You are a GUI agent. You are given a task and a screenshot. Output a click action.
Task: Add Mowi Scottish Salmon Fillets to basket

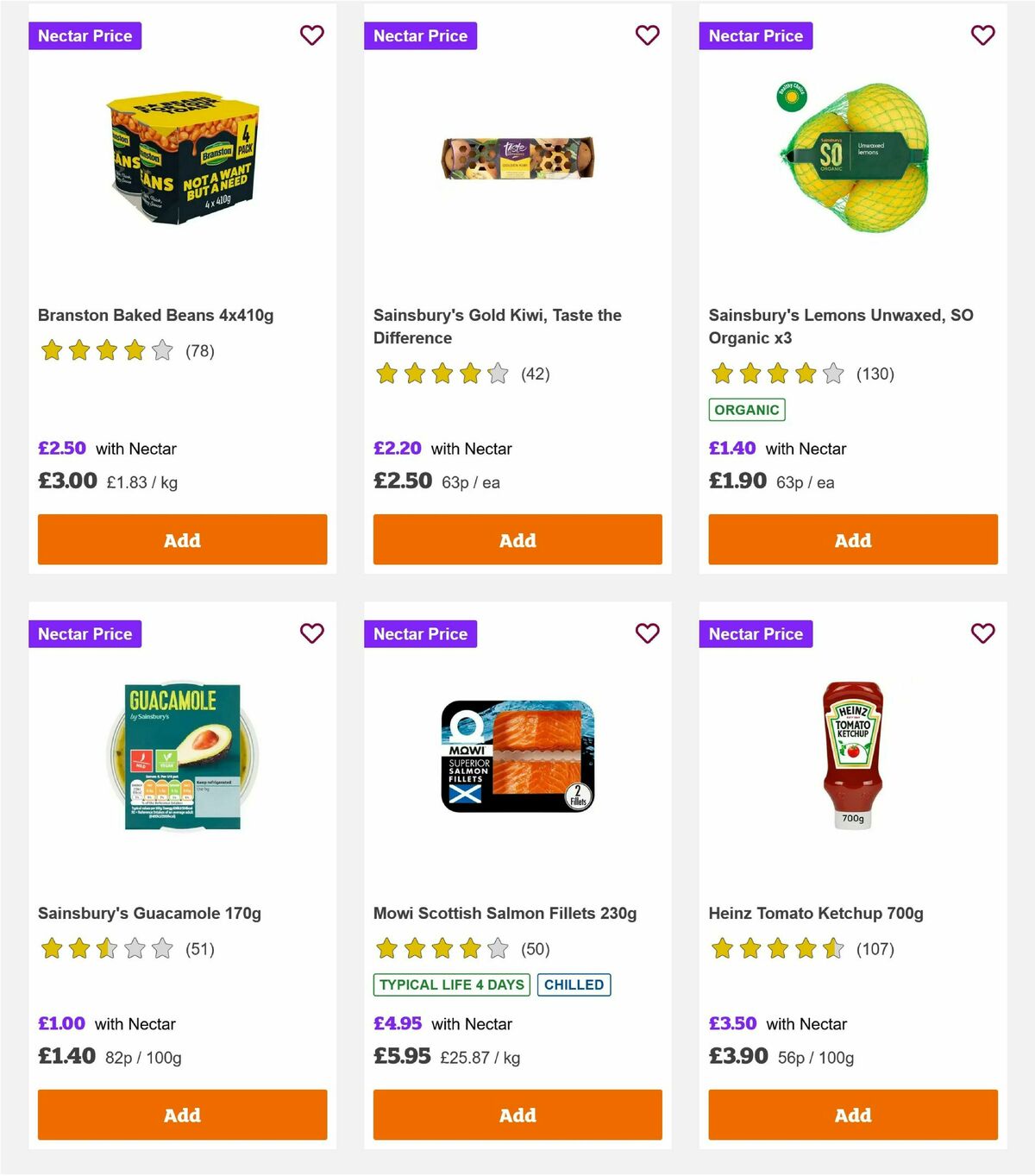coord(517,1115)
